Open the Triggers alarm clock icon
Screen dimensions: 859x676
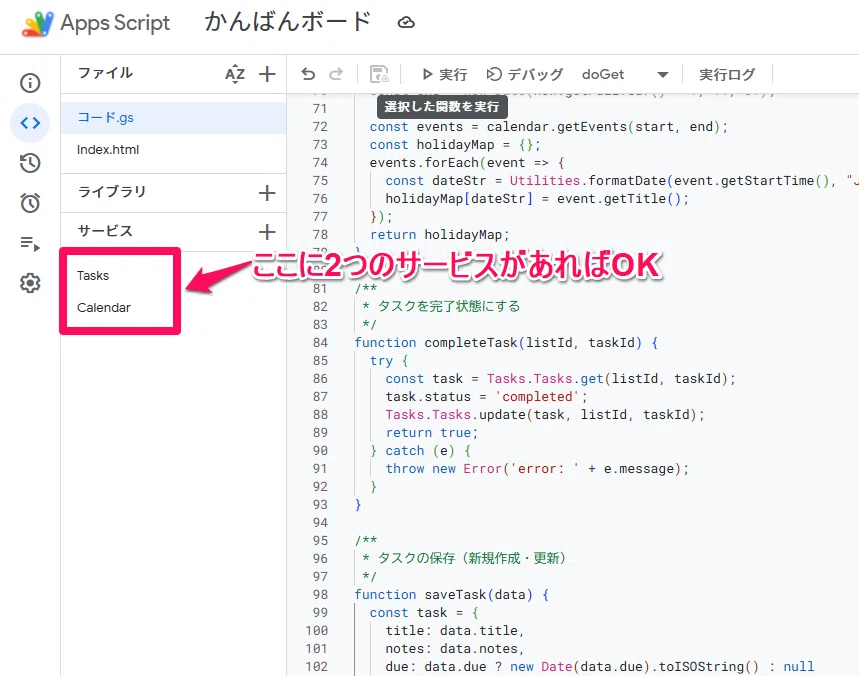[30, 203]
